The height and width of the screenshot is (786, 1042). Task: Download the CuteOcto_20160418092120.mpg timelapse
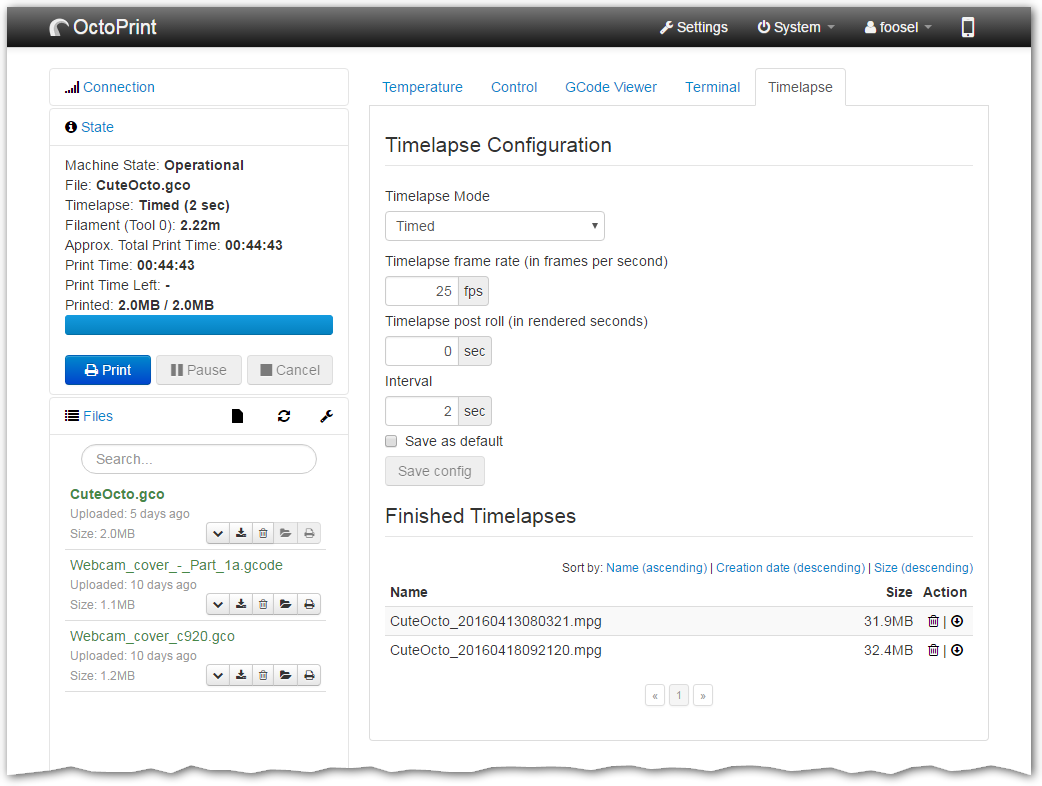957,650
